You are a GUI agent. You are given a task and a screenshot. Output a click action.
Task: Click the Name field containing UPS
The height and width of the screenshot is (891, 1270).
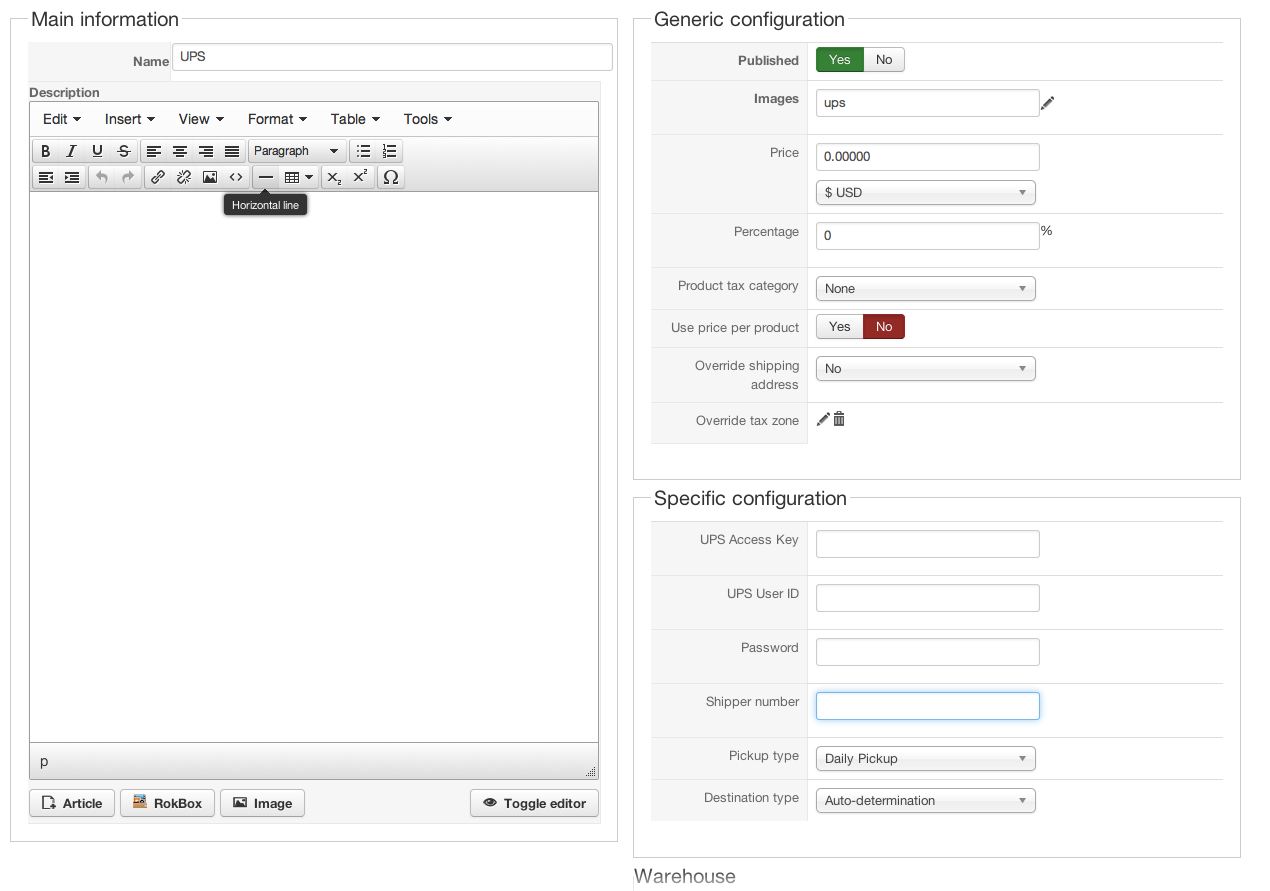pos(392,57)
